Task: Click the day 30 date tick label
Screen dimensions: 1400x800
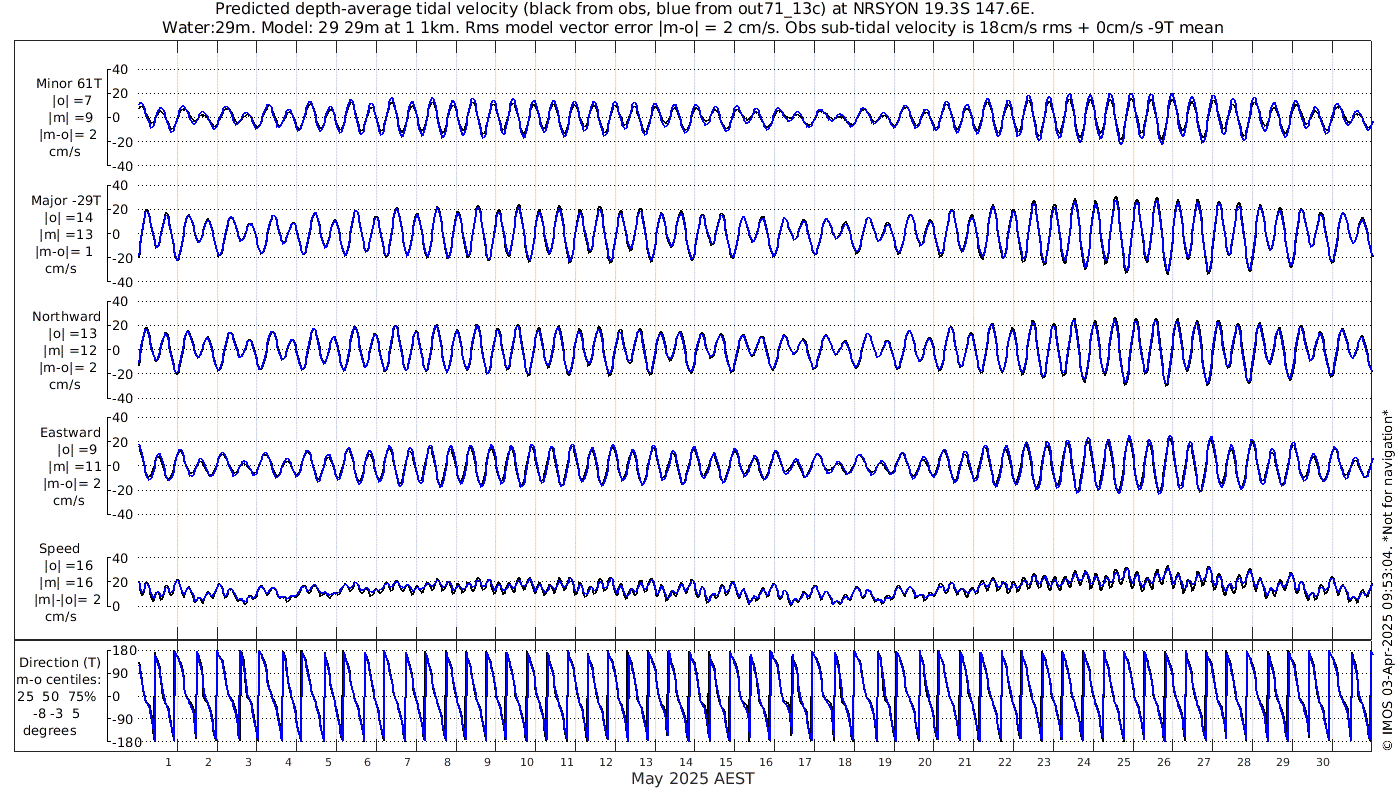Action: coord(1322,762)
